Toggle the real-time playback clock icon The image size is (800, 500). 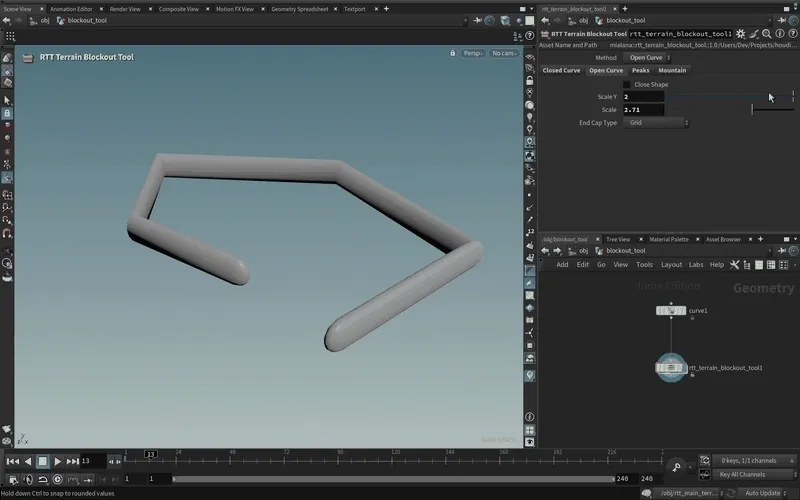click(58, 479)
